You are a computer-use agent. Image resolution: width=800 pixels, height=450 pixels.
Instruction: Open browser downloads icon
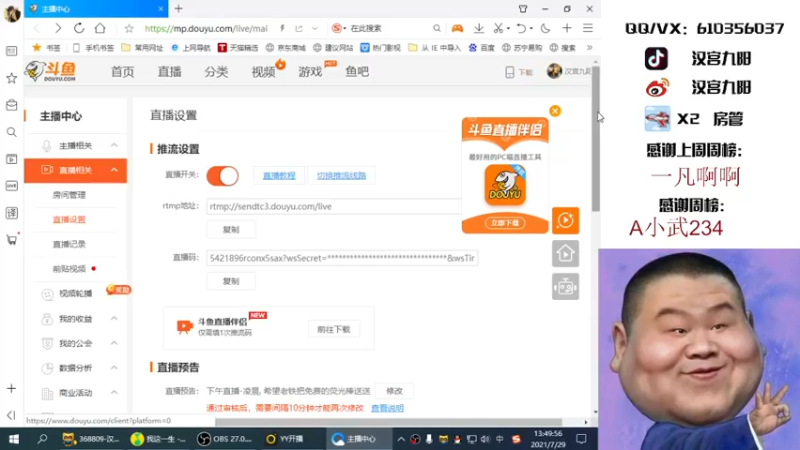479,28
